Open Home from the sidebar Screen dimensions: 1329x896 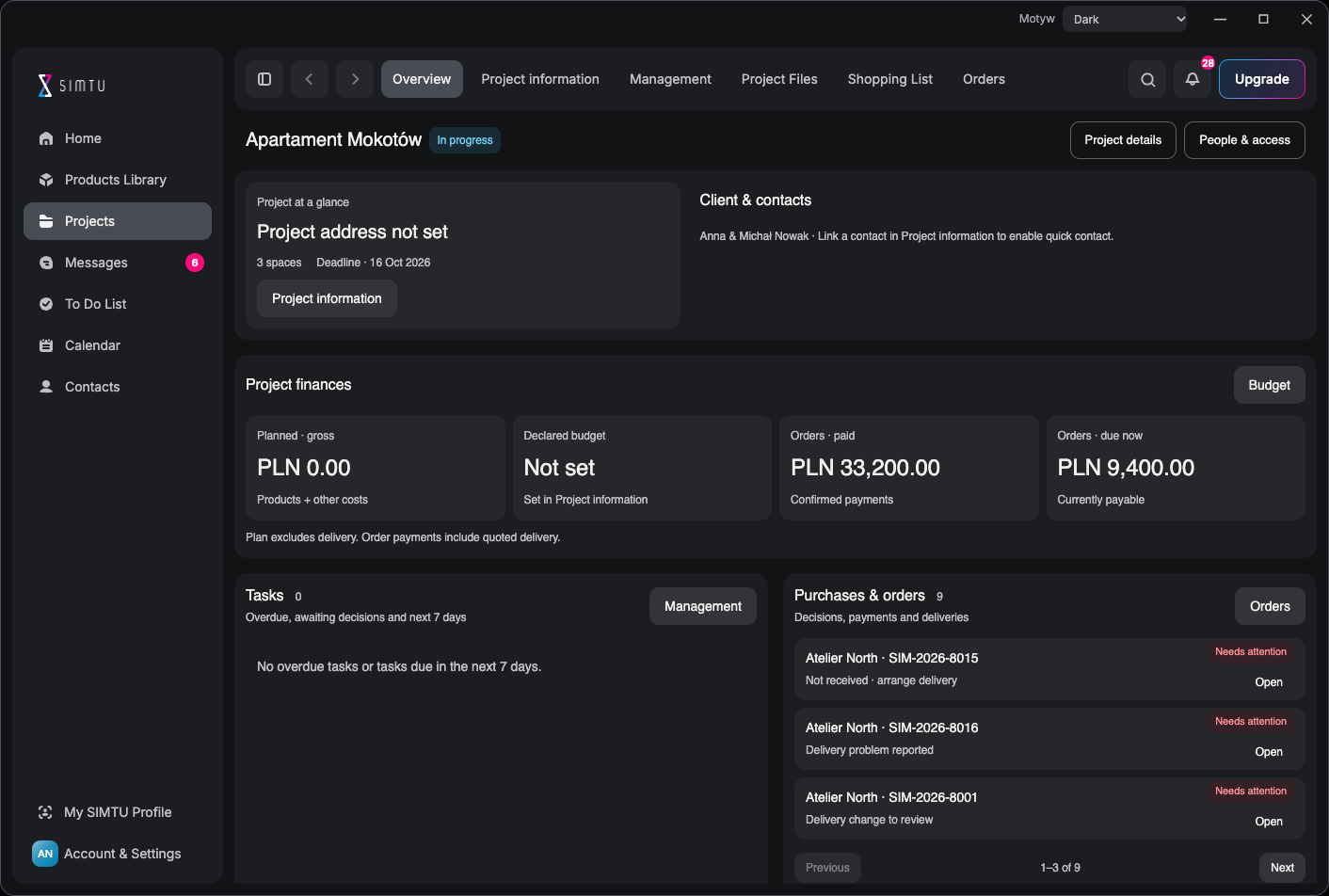click(118, 138)
